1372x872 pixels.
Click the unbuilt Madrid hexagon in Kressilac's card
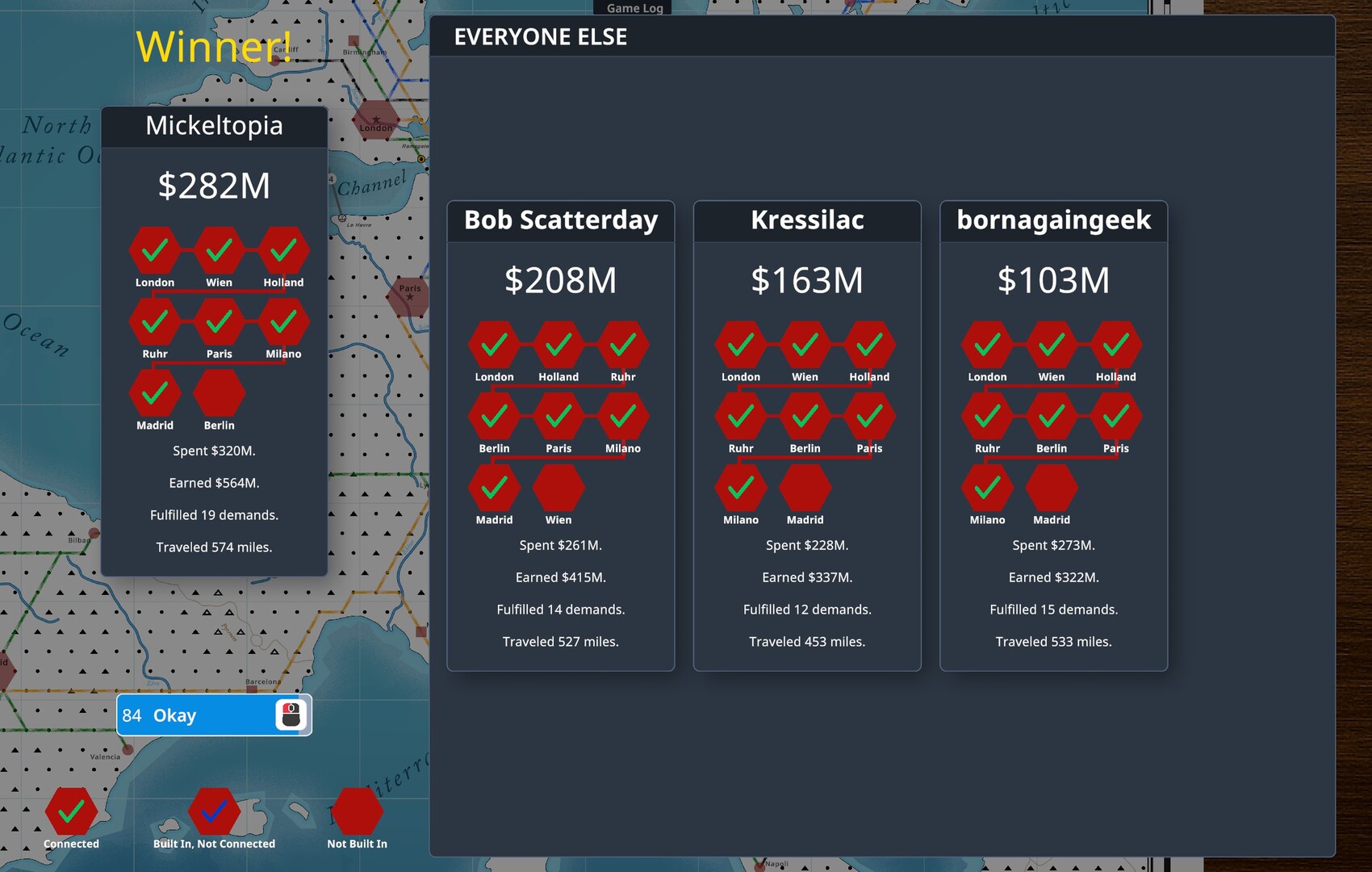click(x=805, y=488)
